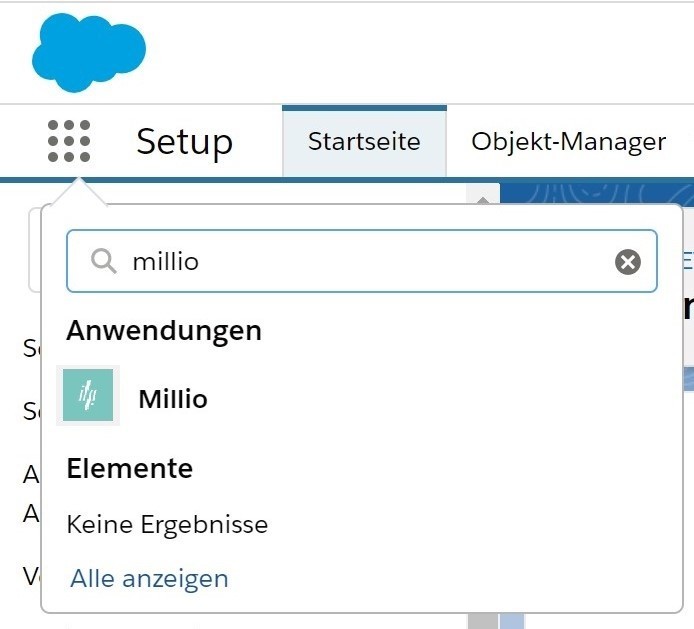Follow the Alle anzeigen link

click(x=149, y=578)
